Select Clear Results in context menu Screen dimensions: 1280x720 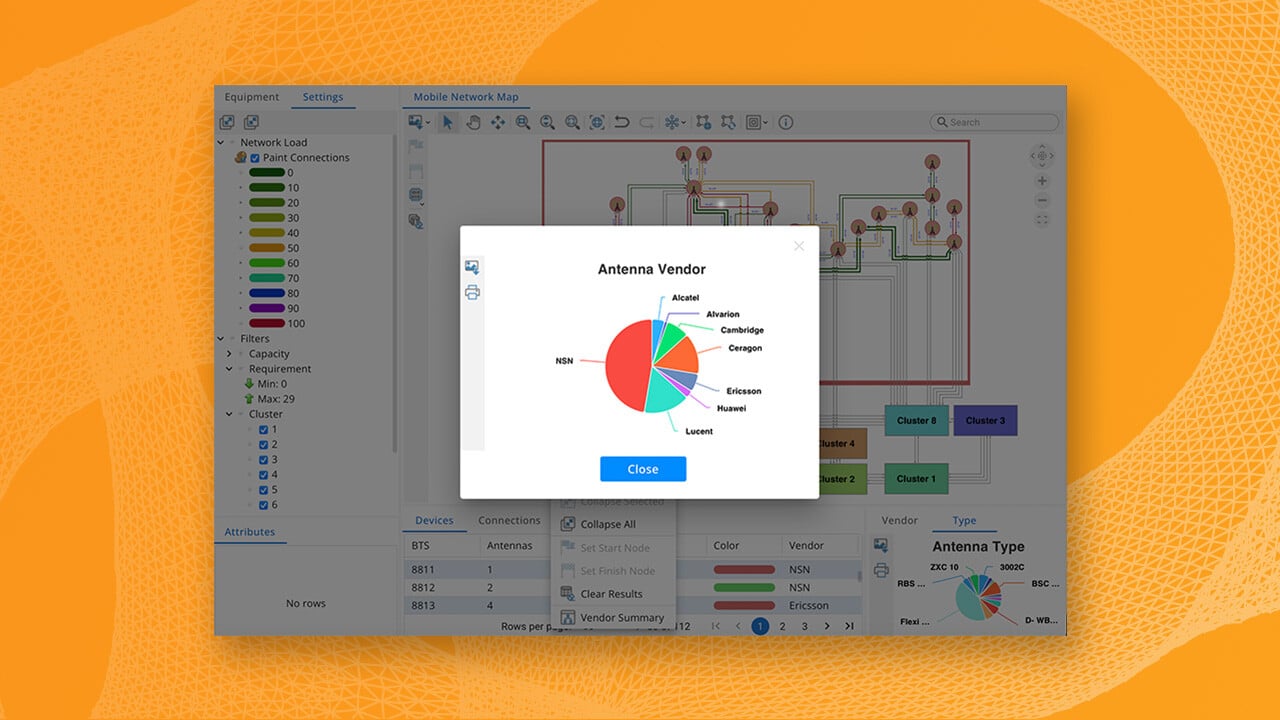pyautogui.click(x=613, y=594)
